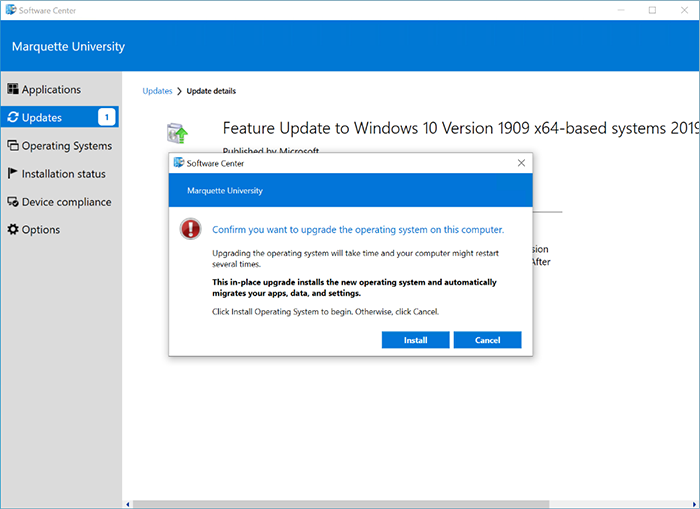Click the horizontal scrollbar at bottom
Screen dimensions: 700x509
(400, 503)
